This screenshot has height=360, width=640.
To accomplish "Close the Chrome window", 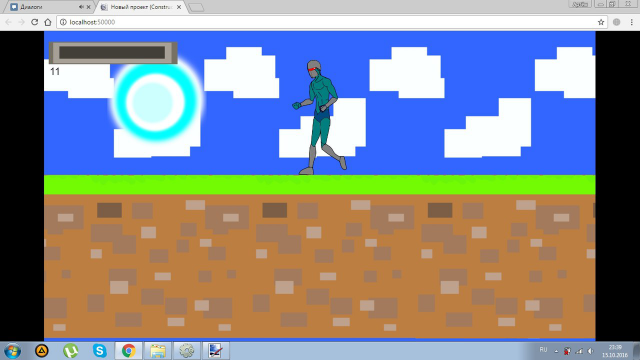I will pos(628,4).
